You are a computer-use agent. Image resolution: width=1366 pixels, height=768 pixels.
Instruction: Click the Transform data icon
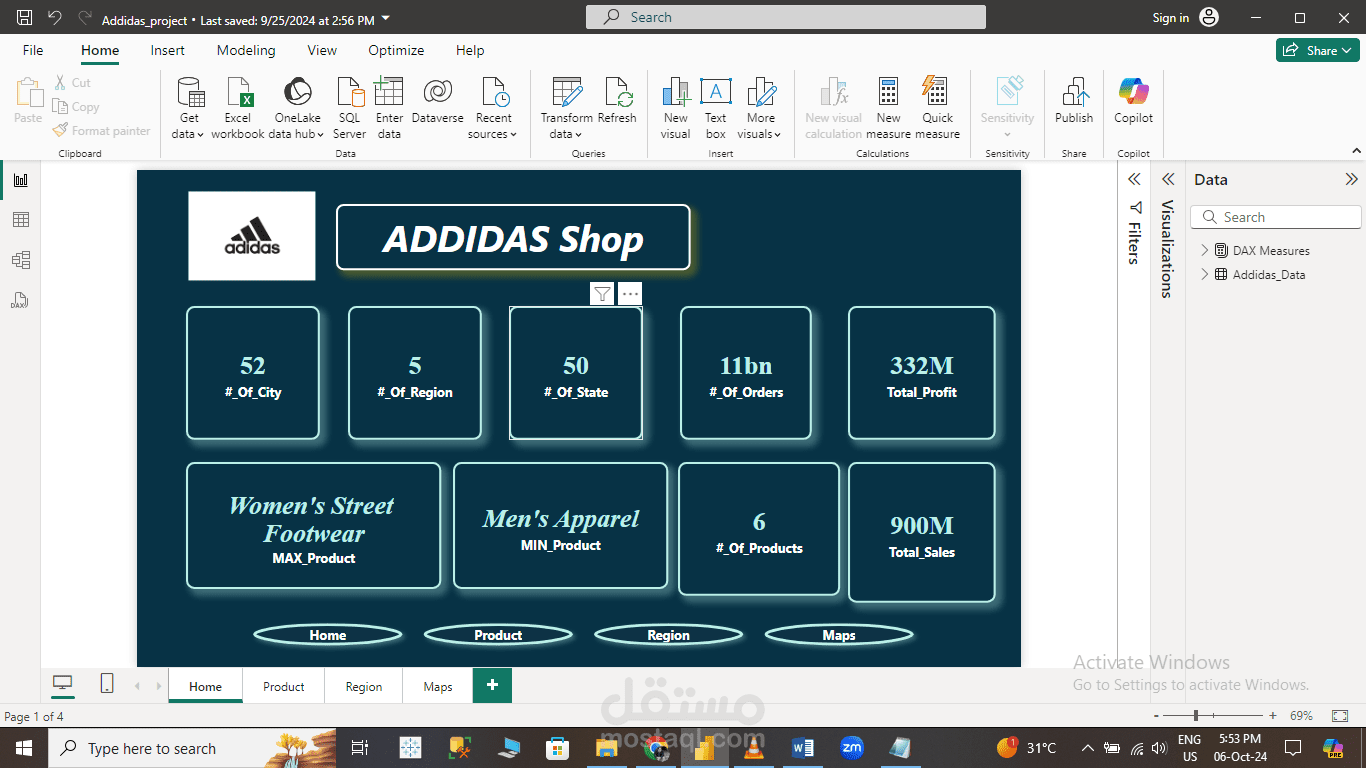pos(567,92)
